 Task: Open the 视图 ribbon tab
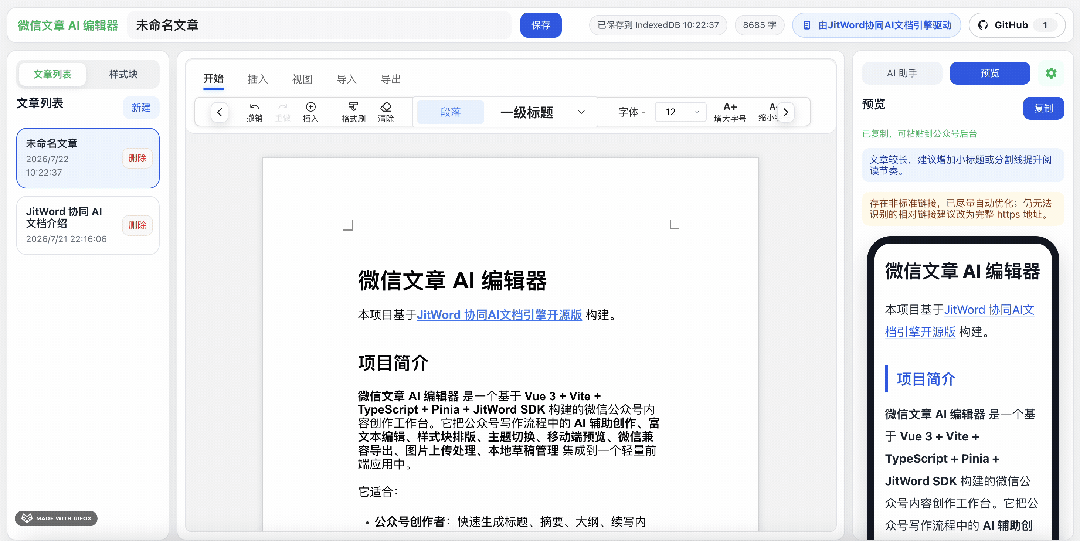pos(303,79)
